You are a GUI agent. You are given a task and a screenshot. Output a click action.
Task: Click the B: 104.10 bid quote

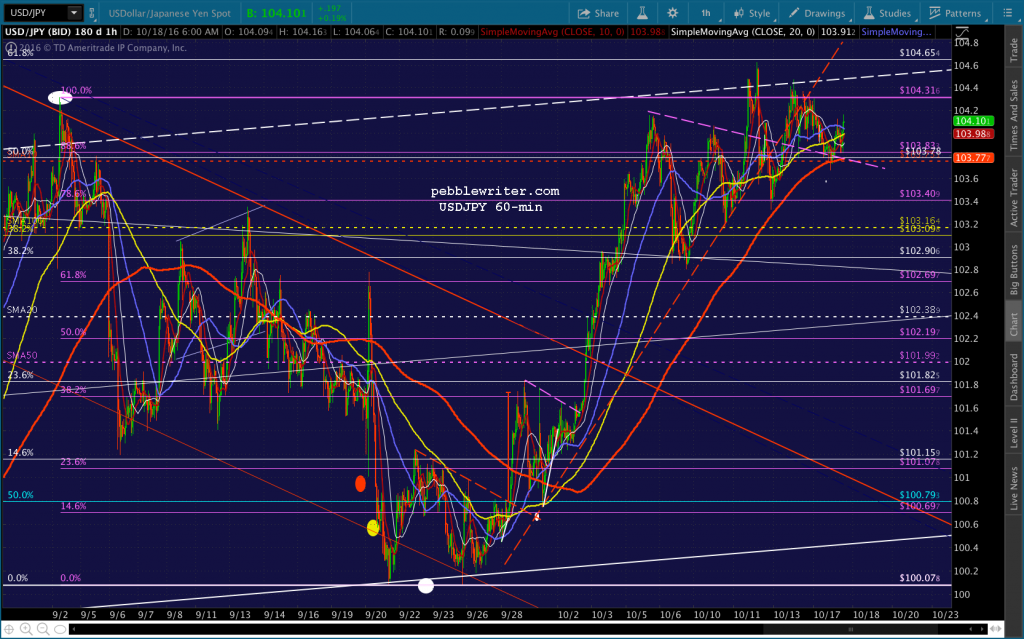[x=277, y=13]
